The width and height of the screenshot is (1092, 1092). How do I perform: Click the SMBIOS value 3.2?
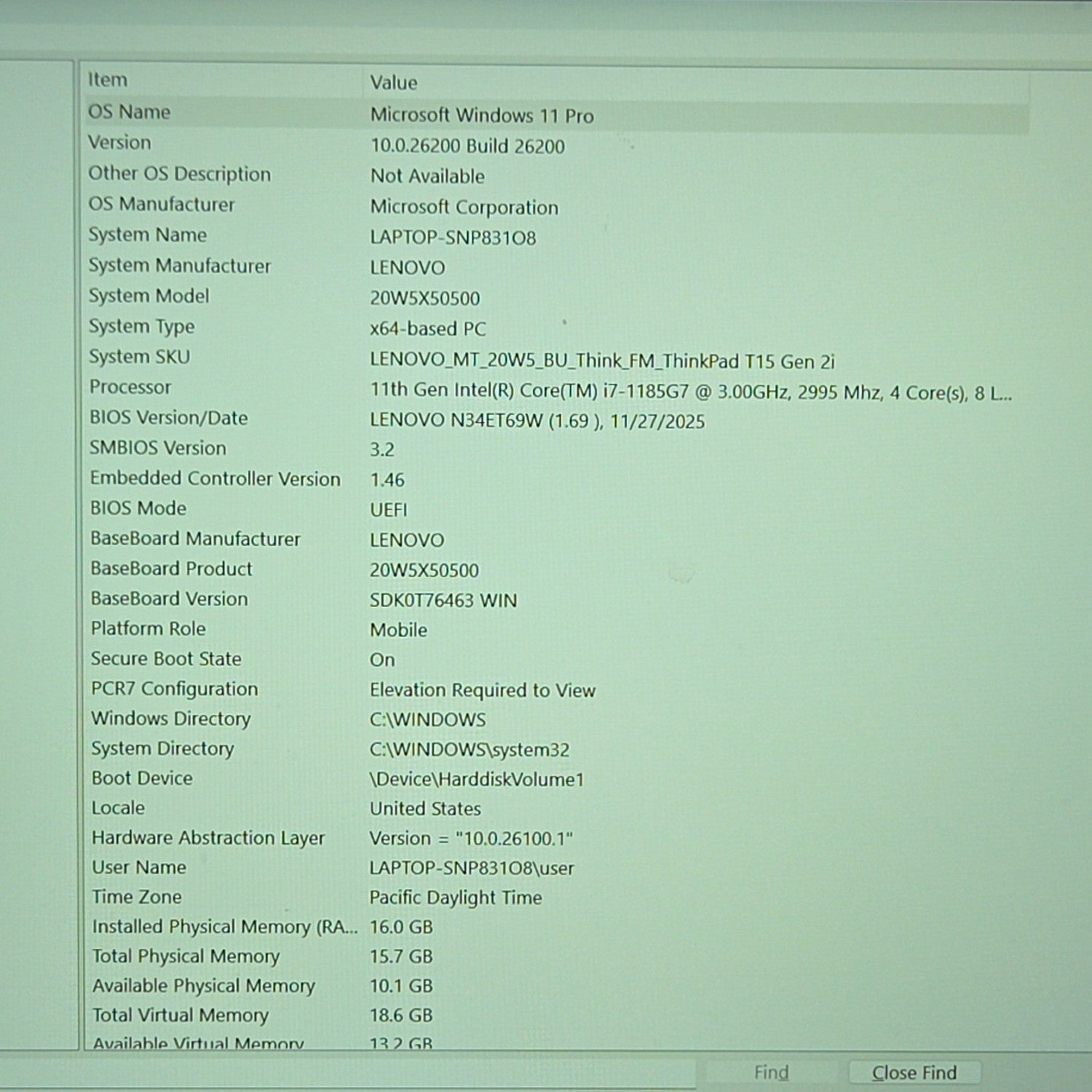tap(382, 450)
